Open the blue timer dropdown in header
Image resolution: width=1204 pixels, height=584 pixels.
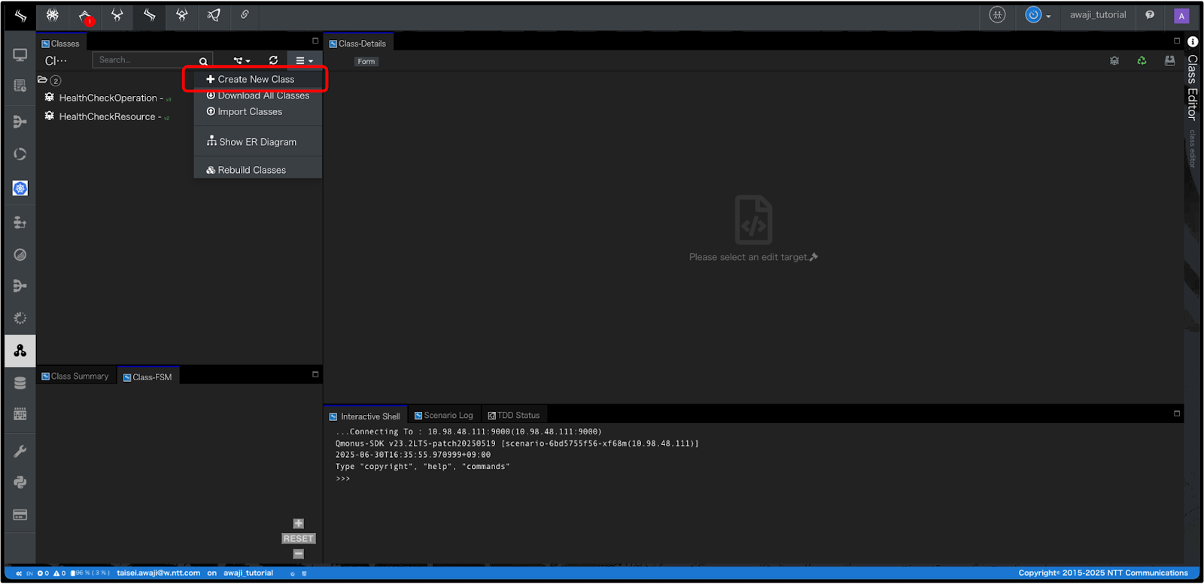1037,15
